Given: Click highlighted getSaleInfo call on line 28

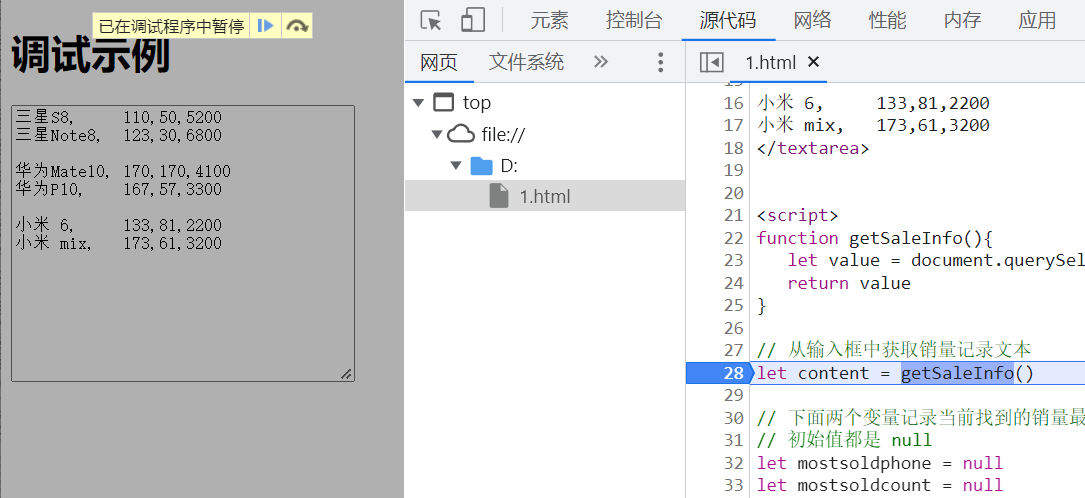Looking at the screenshot, I should click(957, 374).
